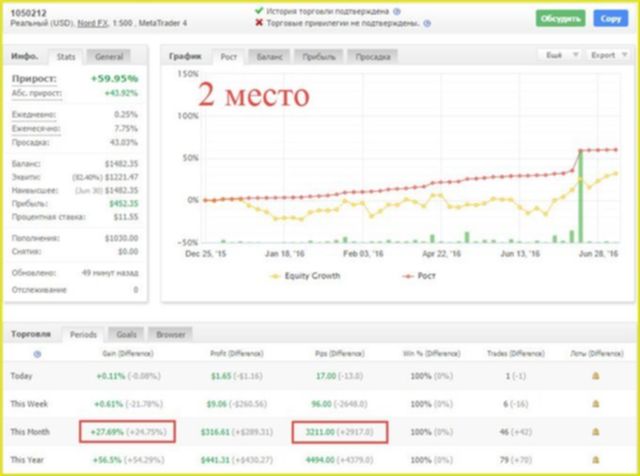
Task: Click the Прирост label in the stats panel
Action: pyautogui.click(x=34, y=79)
